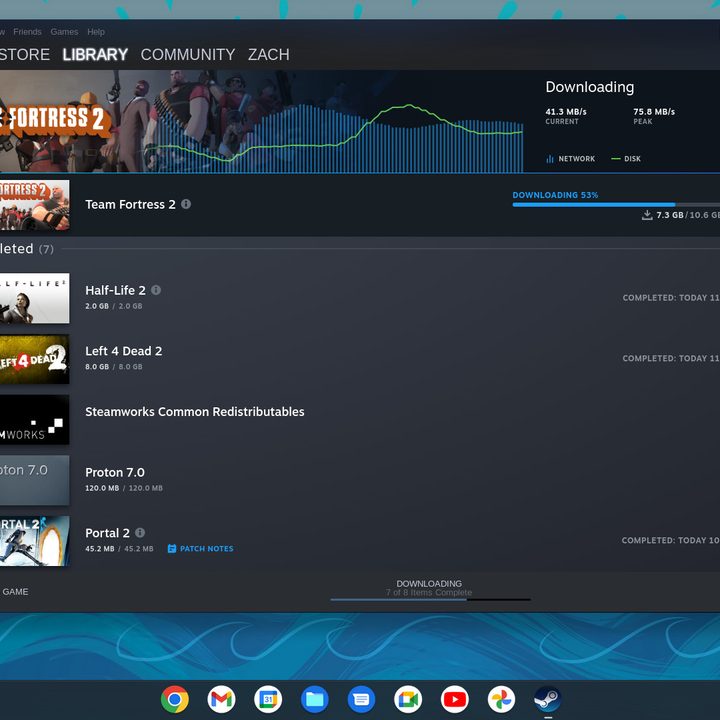Click the completed section count '(7)'
Viewport: 720px width, 720px height.
(46, 249)
